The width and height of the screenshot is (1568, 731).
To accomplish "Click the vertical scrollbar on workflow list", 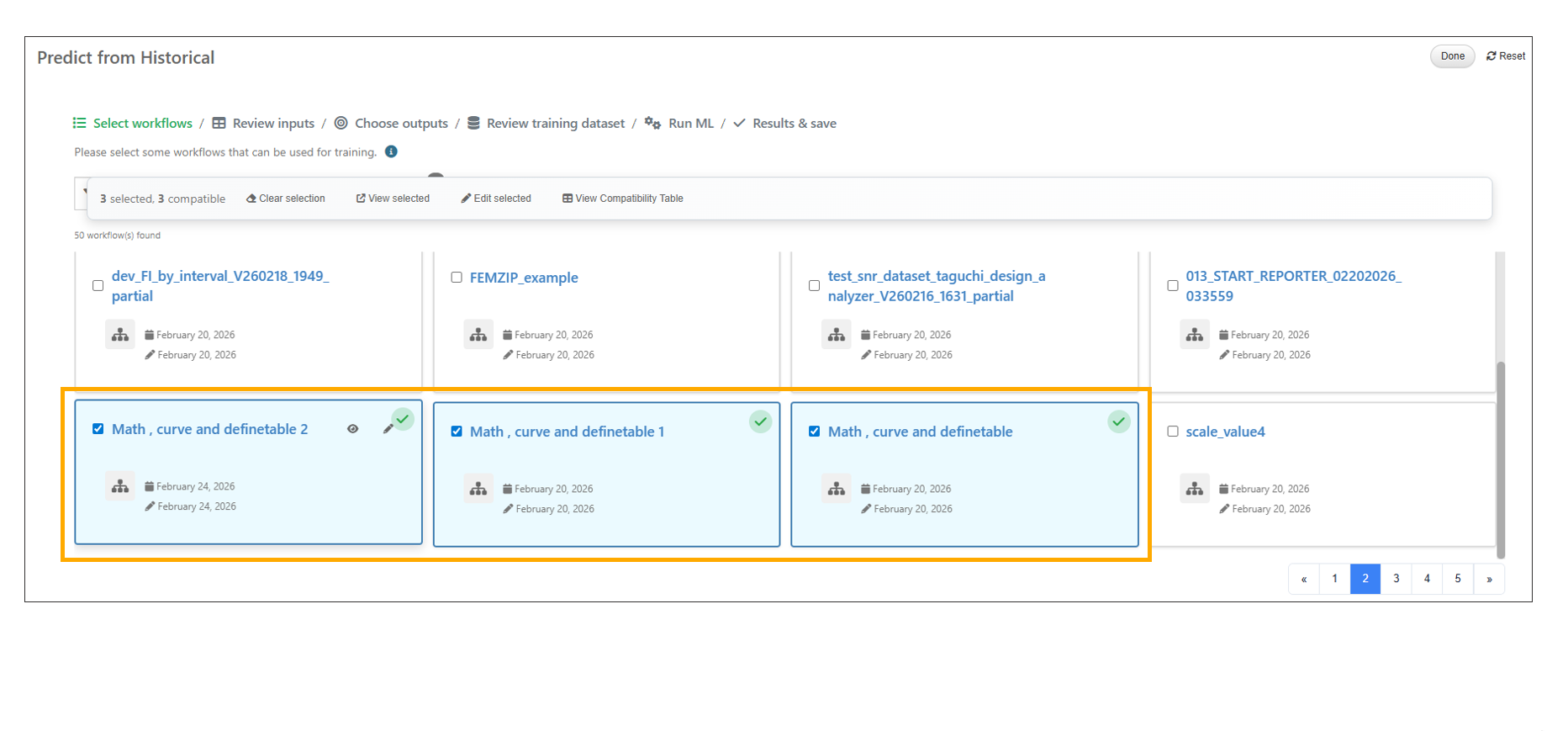I will pyautogui.click(x=1501, y=458).
